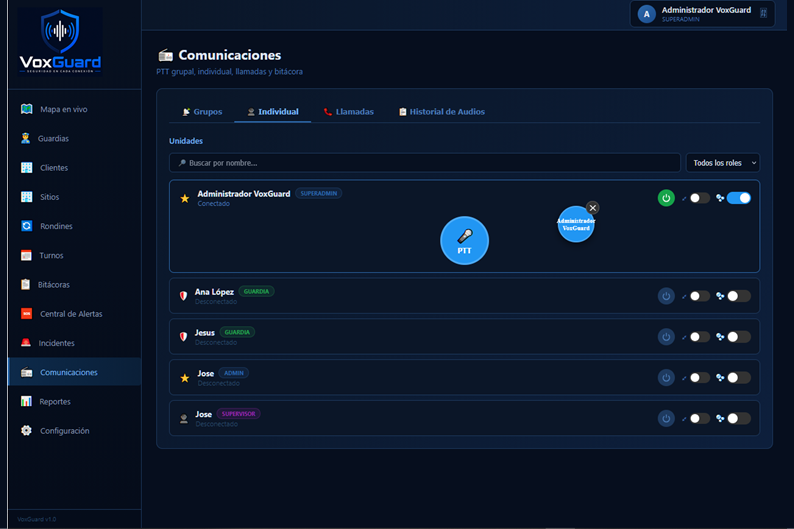Click the Conectado status text
The height and width of the screenshot is (529, 794).
[x=213, y=204]
